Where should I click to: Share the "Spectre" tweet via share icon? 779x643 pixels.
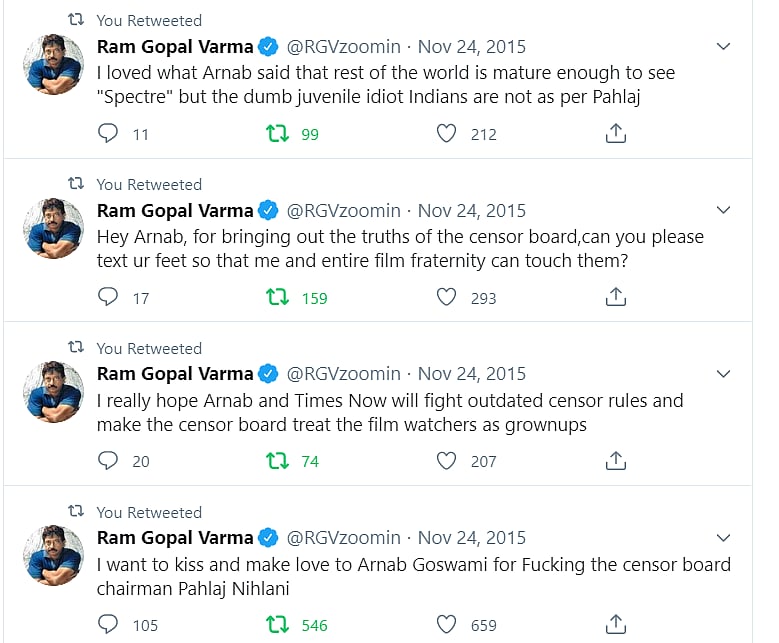tap(616, 134)
